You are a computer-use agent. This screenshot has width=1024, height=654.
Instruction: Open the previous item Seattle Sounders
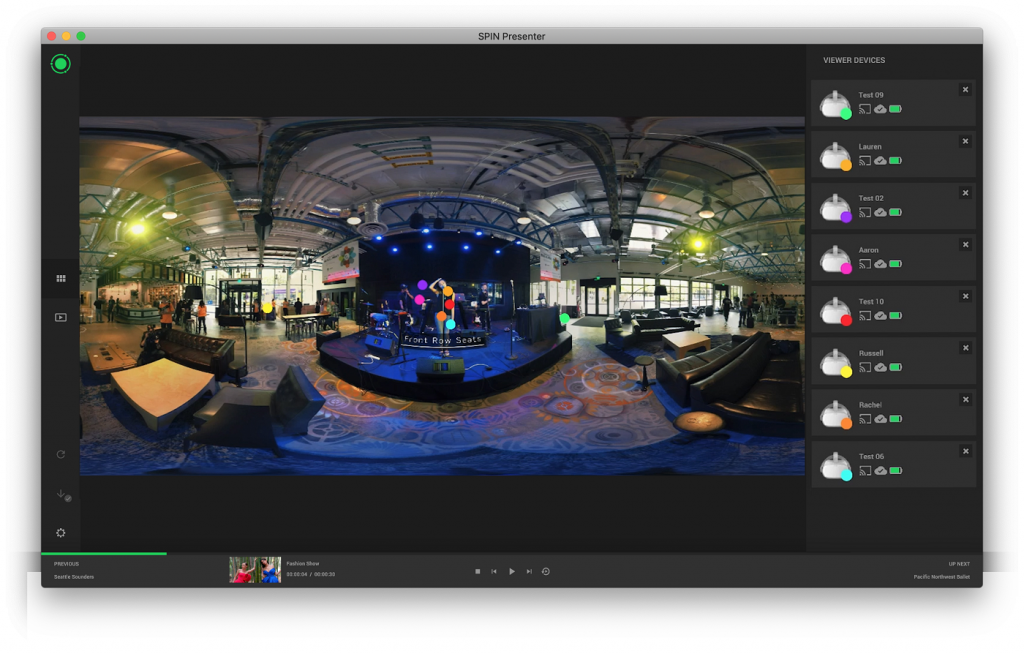[74, 577]
